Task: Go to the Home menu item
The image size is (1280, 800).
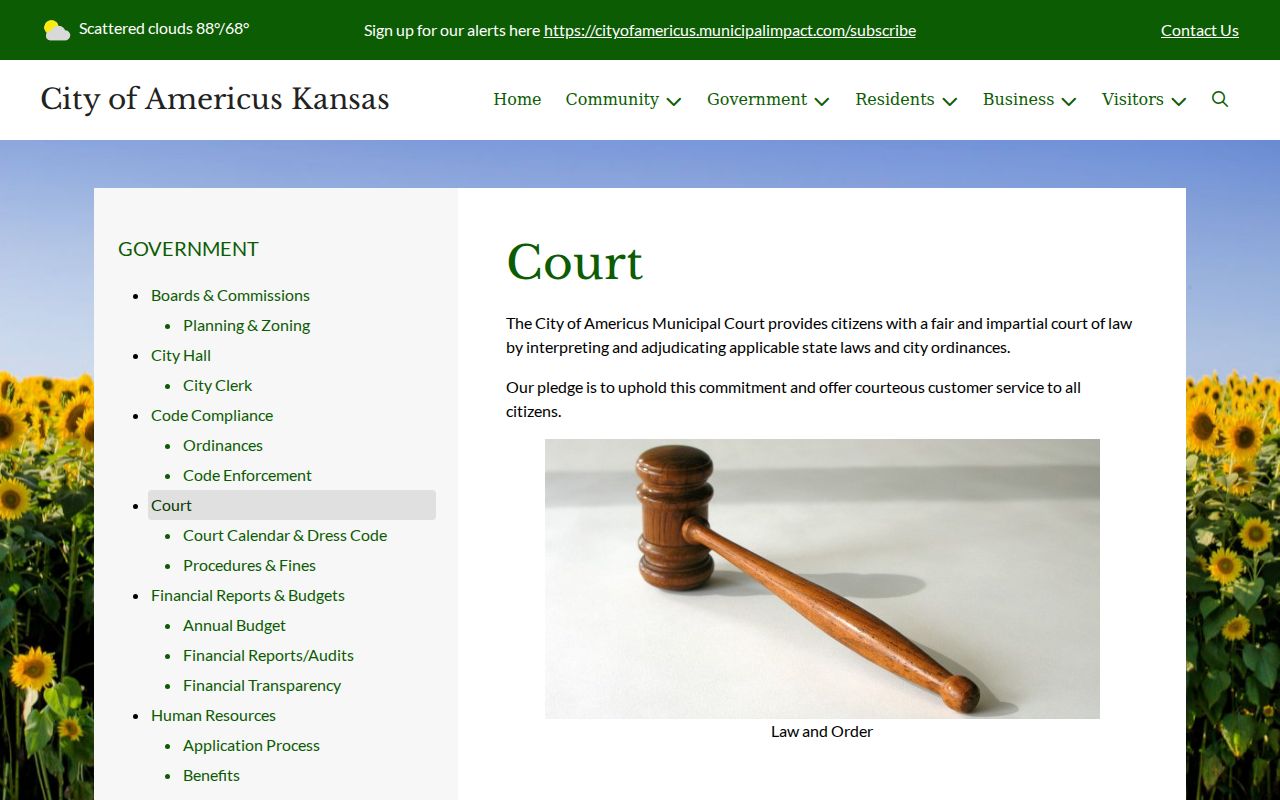Action: [517, 99]
